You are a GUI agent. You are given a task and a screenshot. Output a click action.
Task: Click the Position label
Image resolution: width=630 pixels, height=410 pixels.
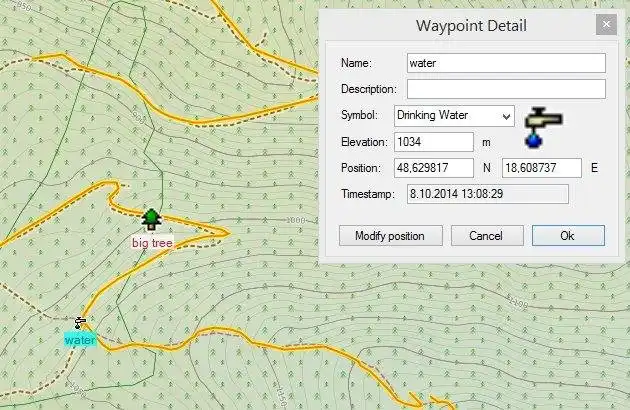360,168
